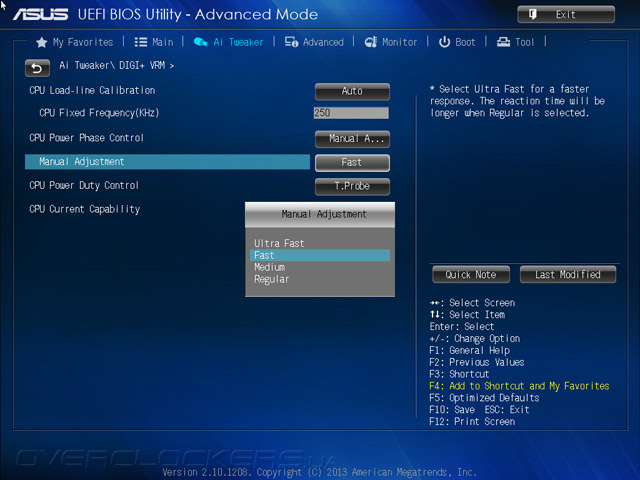Screen dimensions: 640x480
Task: Click the F5: Optimized Defaults hint
Action: pyautogui.click(x=484, y=398)
